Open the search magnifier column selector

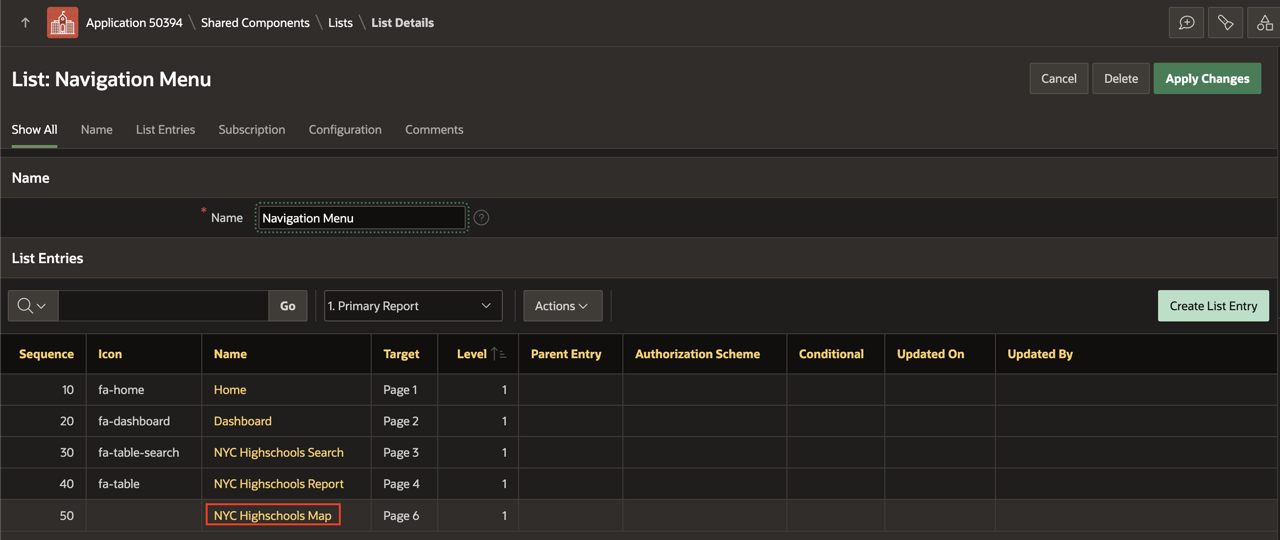tap(33, 306)
